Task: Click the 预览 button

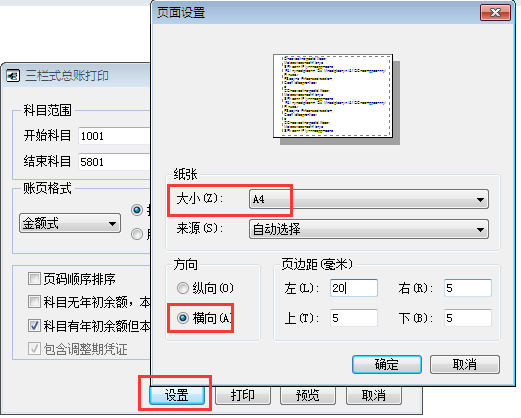Action: pos(308,395)
